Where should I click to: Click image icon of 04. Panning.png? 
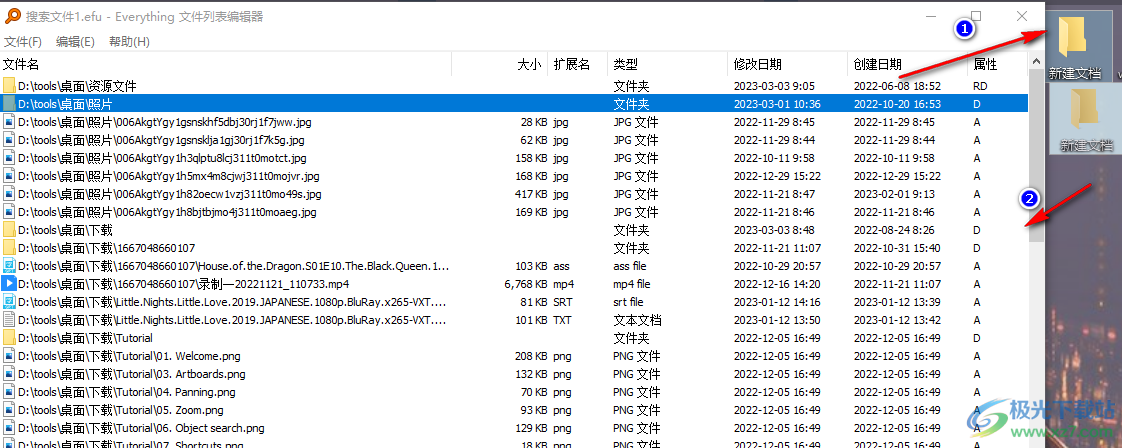9,392
